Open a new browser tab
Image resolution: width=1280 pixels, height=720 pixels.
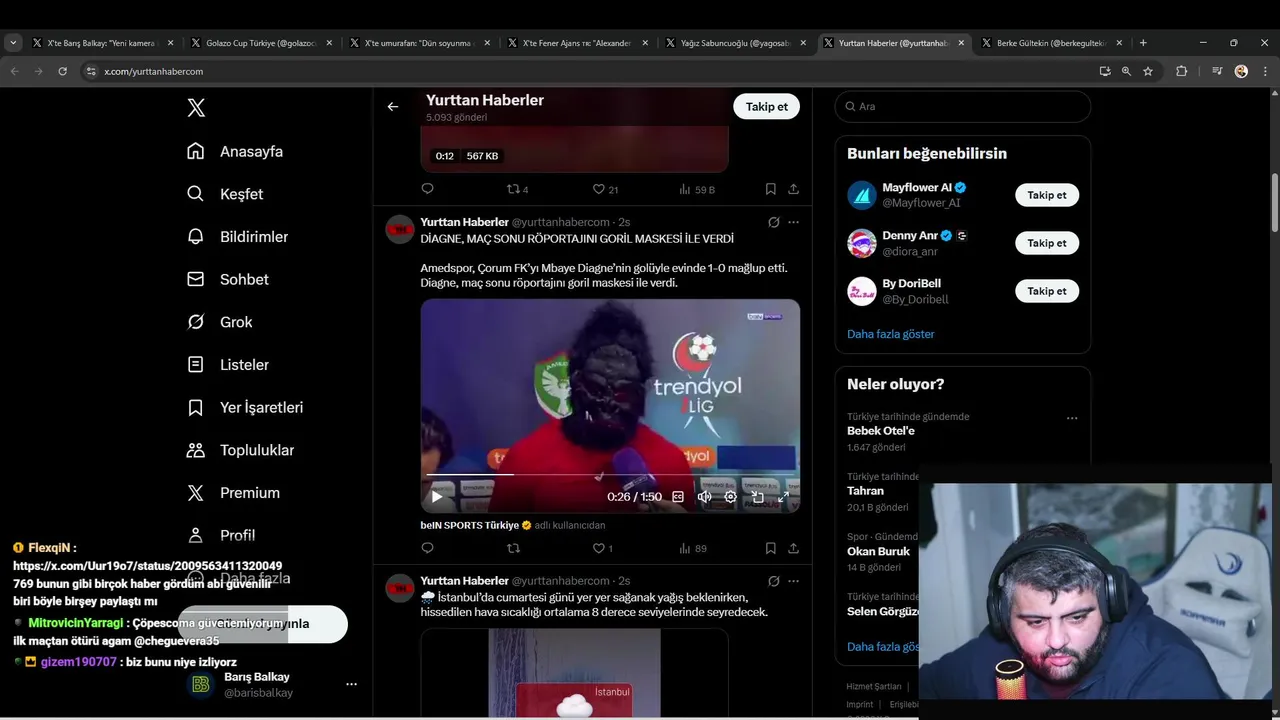pos(1143,43)
